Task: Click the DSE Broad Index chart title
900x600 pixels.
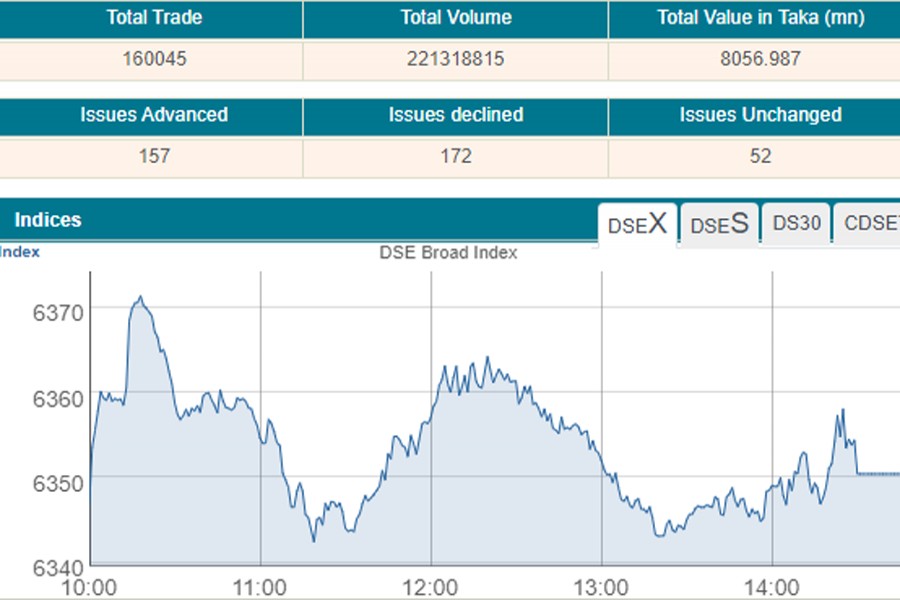Action: pos(448,253)
